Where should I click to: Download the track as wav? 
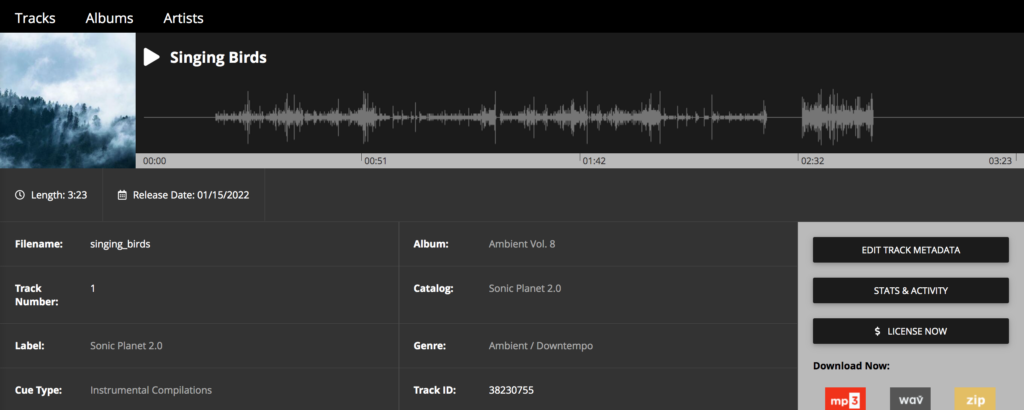point(910,400)
